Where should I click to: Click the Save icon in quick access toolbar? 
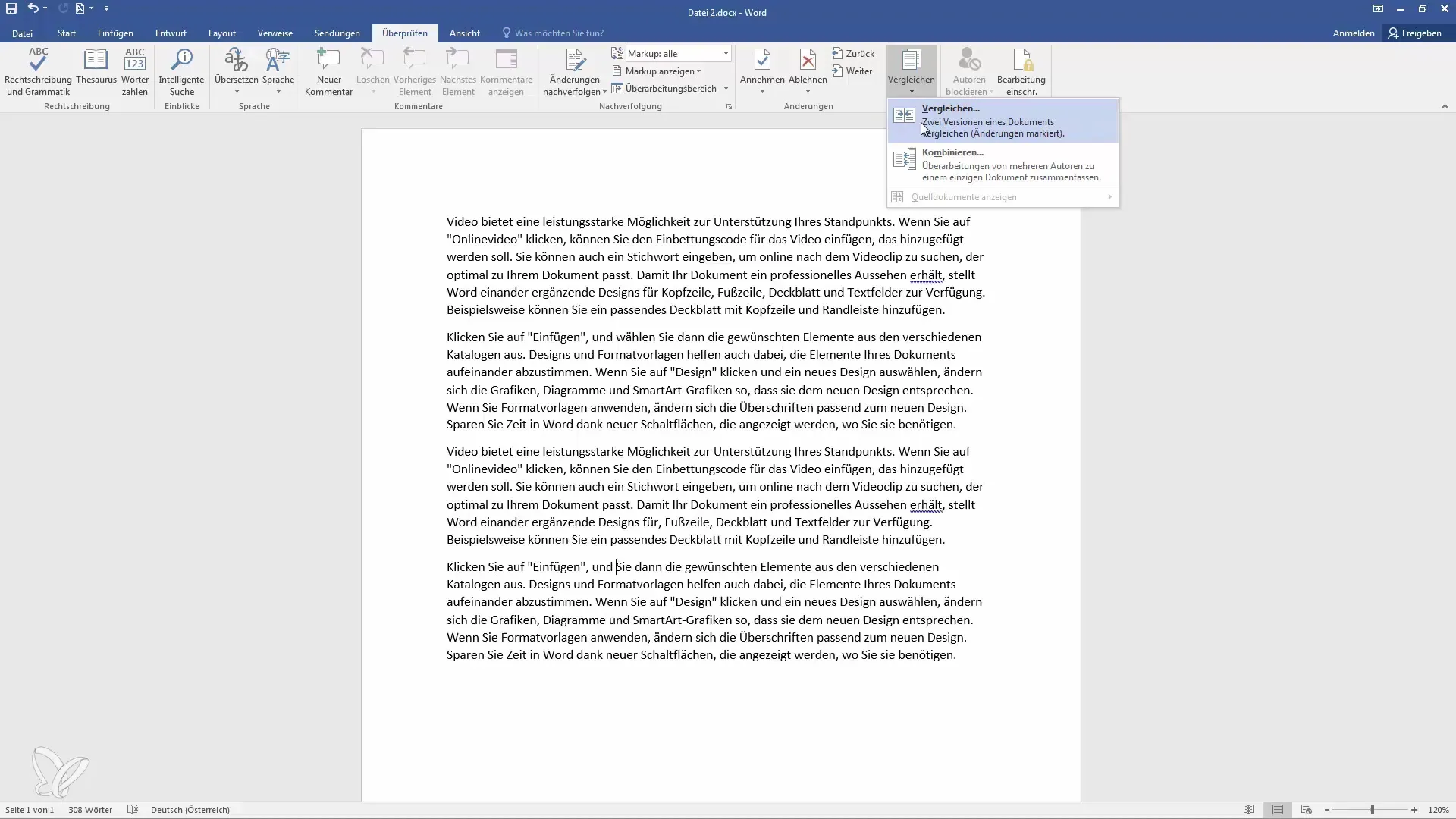[x=11, y=8]
